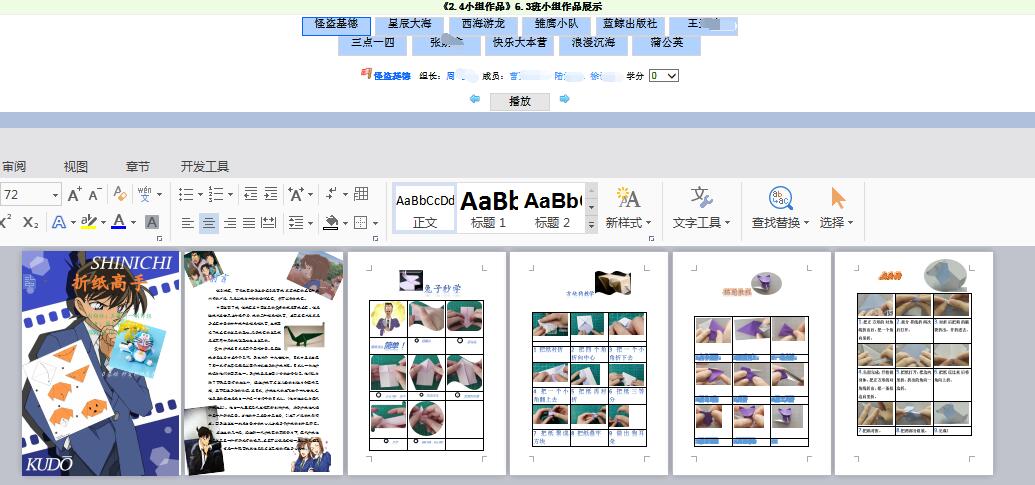Apply paragraph shading fill bucket
This screenshot has height=485, width=1035.
coord(331,222)
